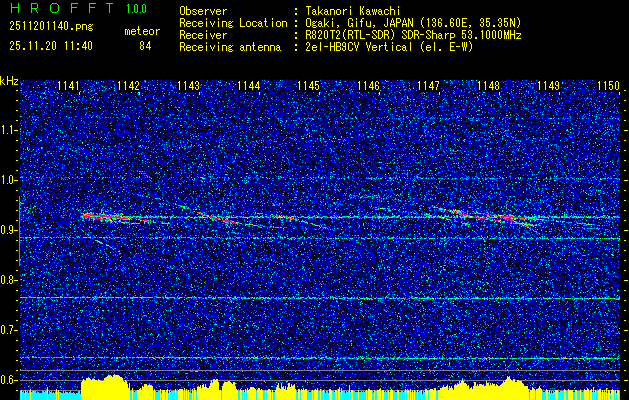Image resolution: width=629 pixels, height=400 pixels.
Task: Click the 0.7 frequency axis label
Action: (x=10, y=330)
